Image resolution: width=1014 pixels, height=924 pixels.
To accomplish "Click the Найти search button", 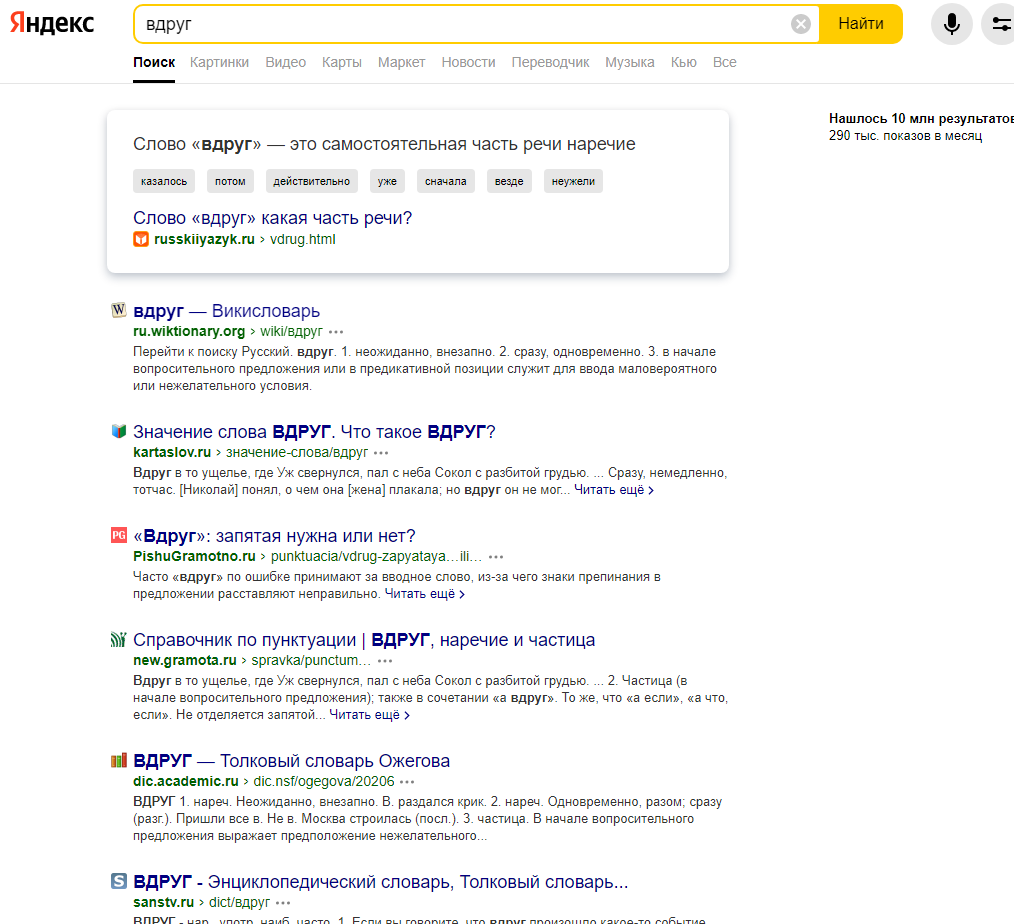I will coord(861,24).
